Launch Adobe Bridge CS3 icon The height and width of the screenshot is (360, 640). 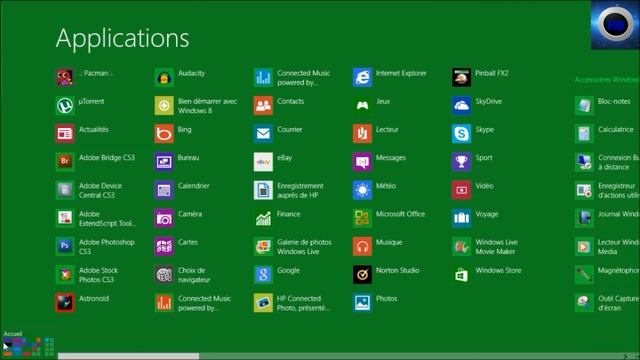[x=65, y=162]
